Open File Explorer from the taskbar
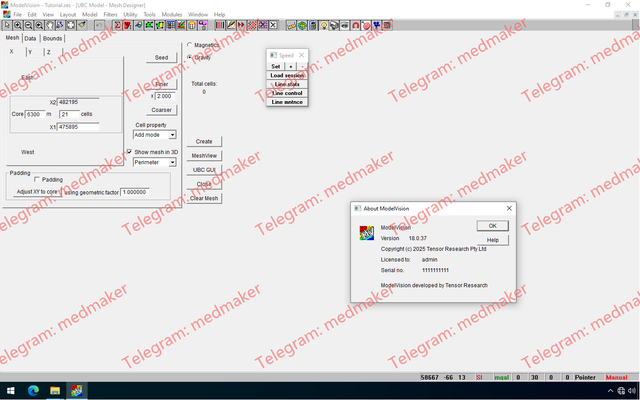The image size is (640, 400). tap(55, 391)
